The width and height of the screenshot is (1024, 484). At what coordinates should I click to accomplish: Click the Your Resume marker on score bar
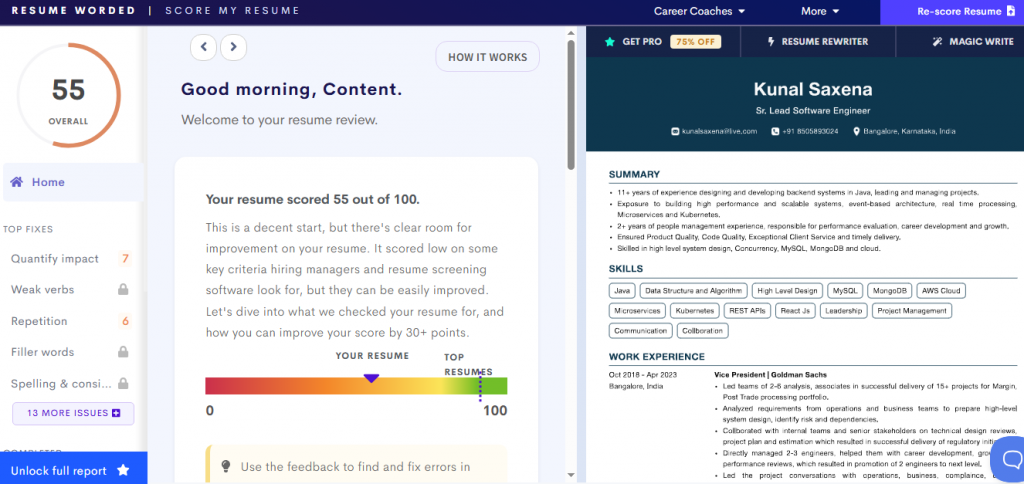click(x=371, y=377)
